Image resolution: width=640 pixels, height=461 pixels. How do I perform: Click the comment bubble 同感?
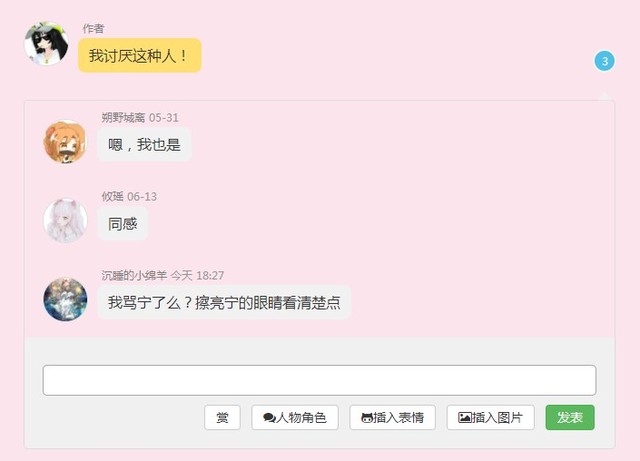122,223
